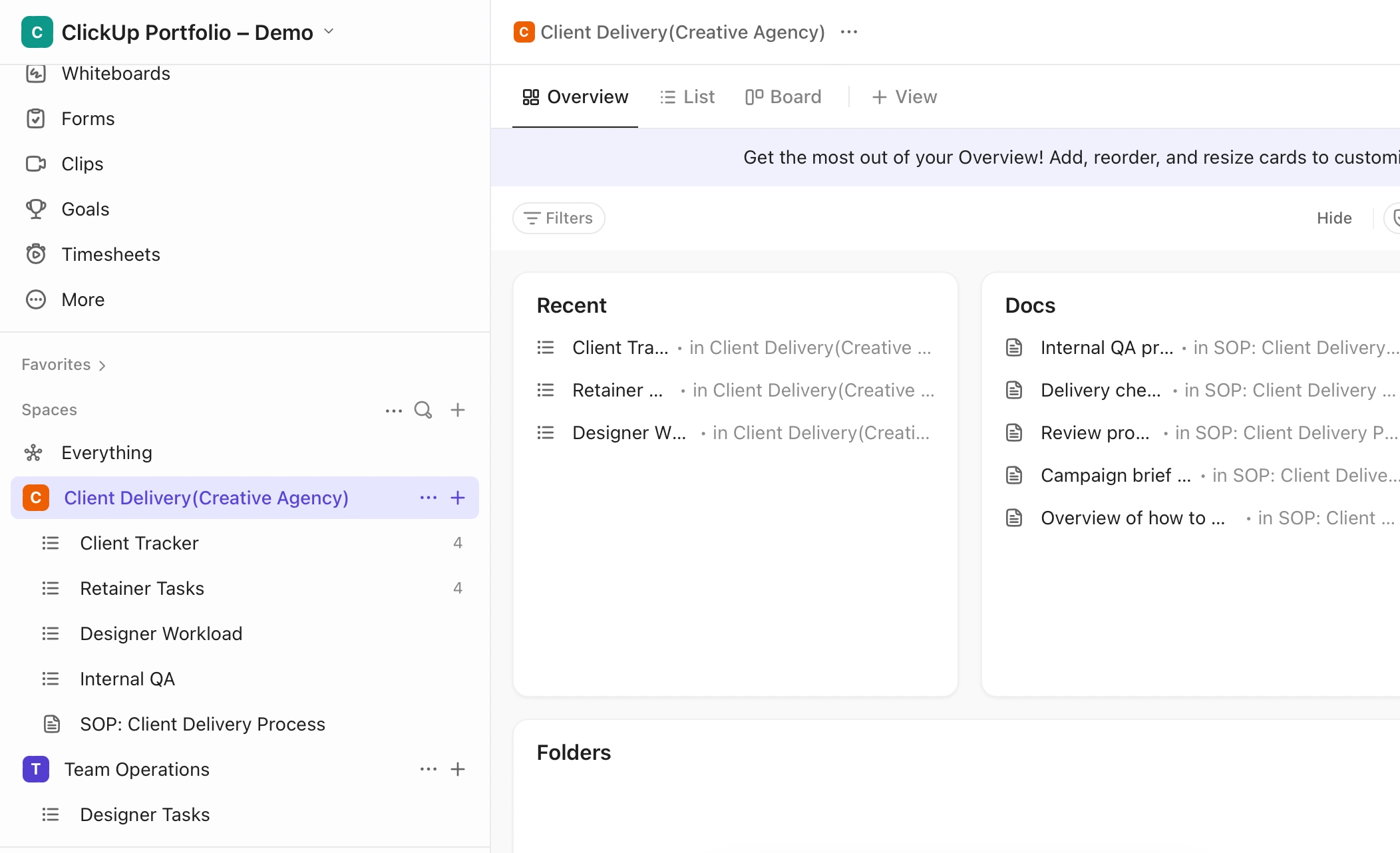Open Client Delivery space options ellipsis in the sidebar
This screenshot has height=853, width=1400.
[429, 498]
